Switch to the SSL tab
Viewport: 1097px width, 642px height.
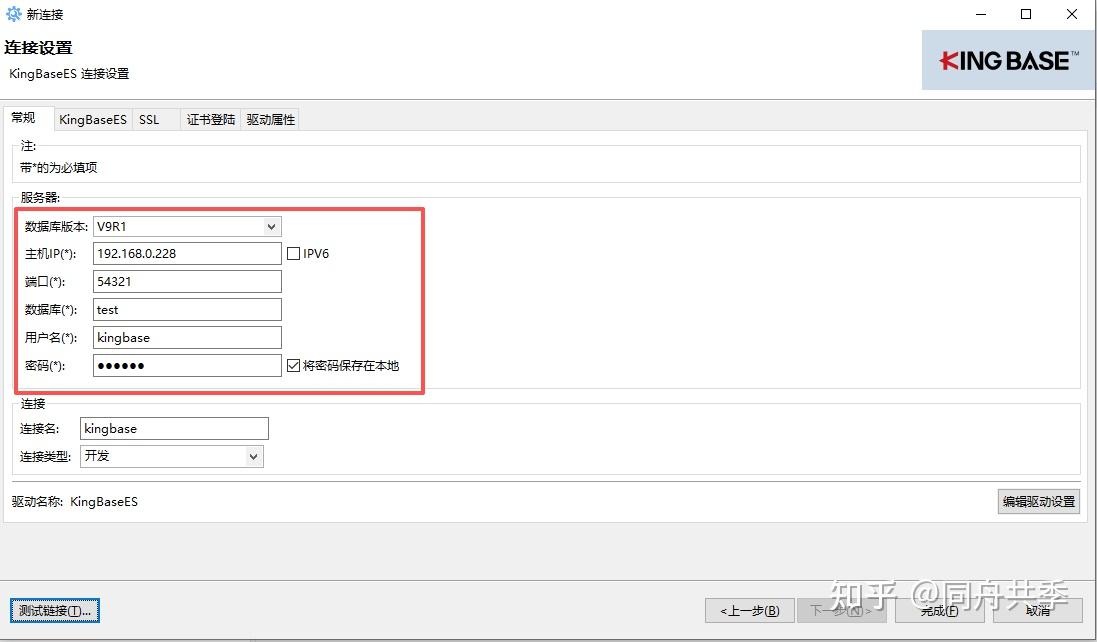pyautogui.click(x=148, y=119)
